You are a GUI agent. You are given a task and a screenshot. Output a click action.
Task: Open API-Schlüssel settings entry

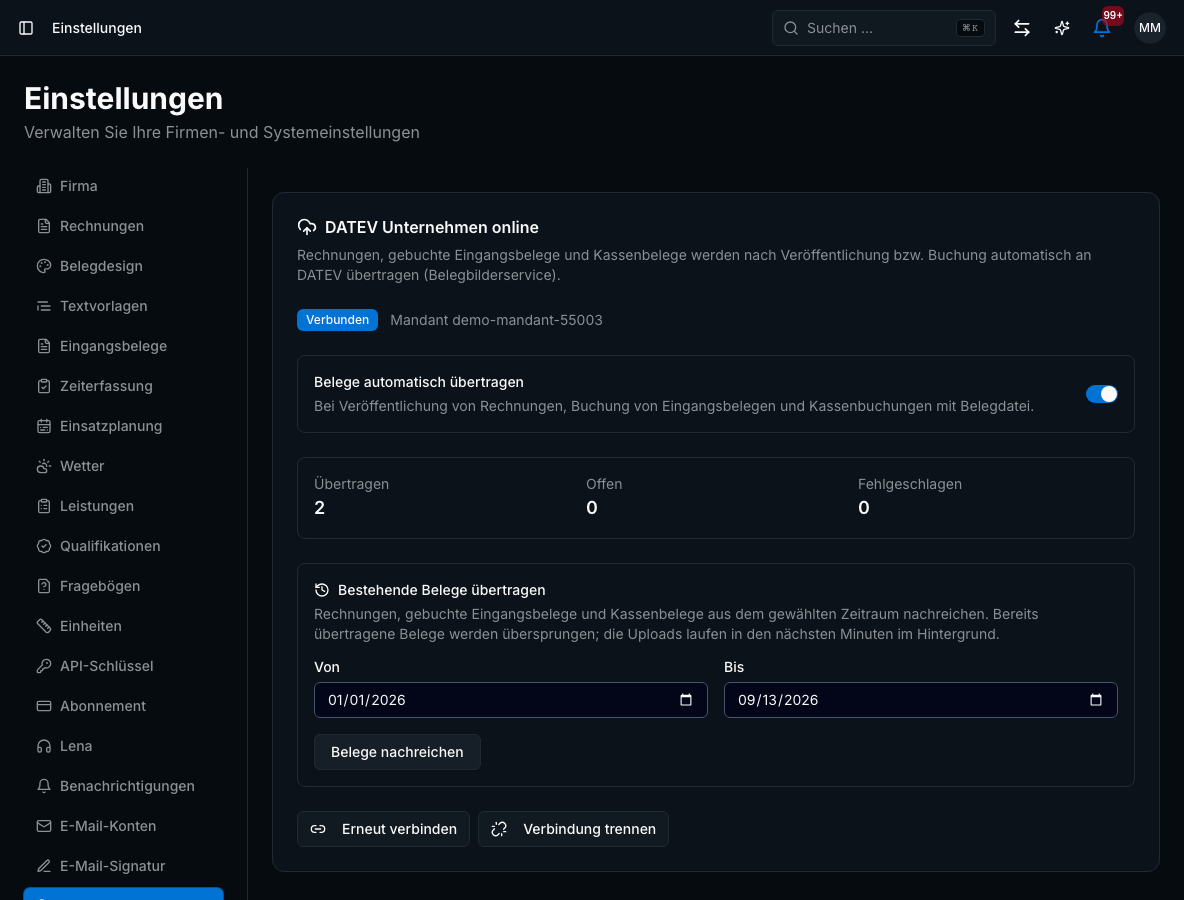tap(124, 666)
